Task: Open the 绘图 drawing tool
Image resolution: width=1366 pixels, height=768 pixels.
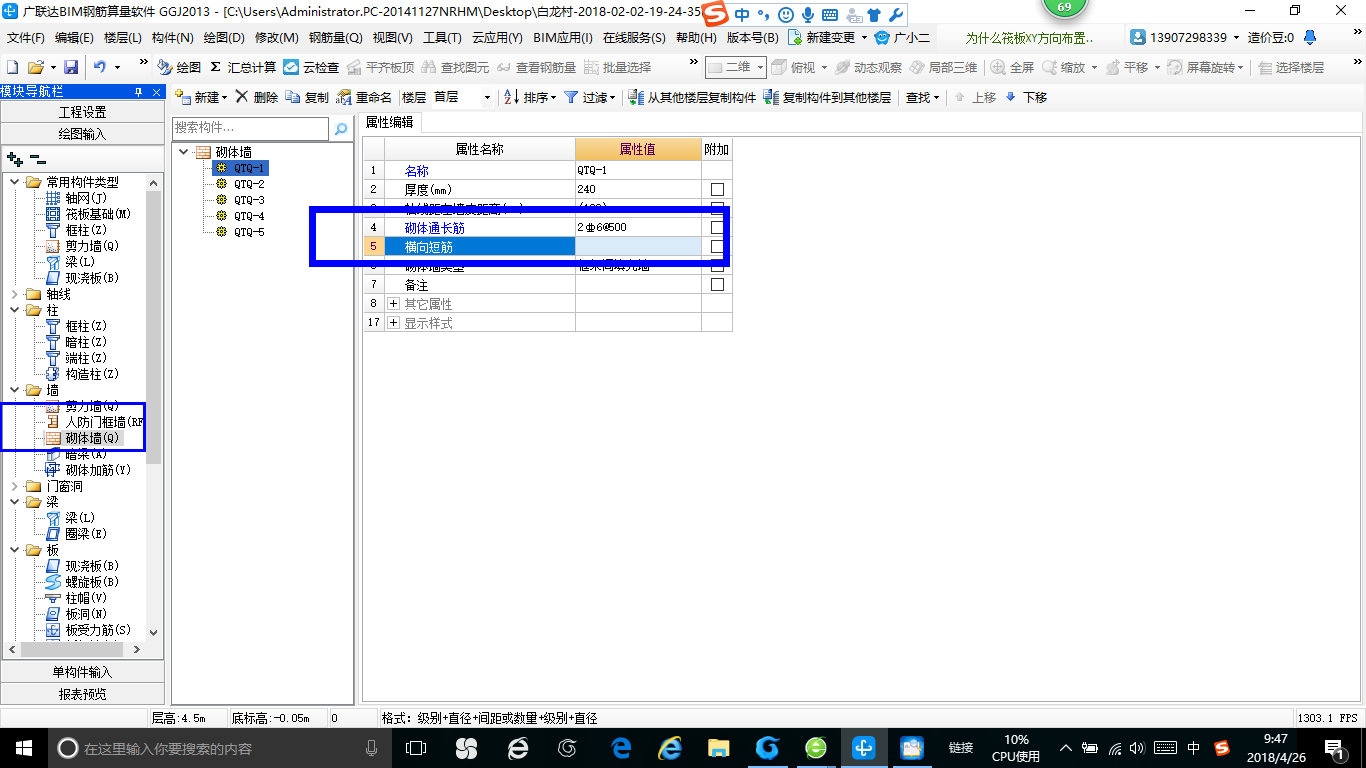Action: [180, 67]
